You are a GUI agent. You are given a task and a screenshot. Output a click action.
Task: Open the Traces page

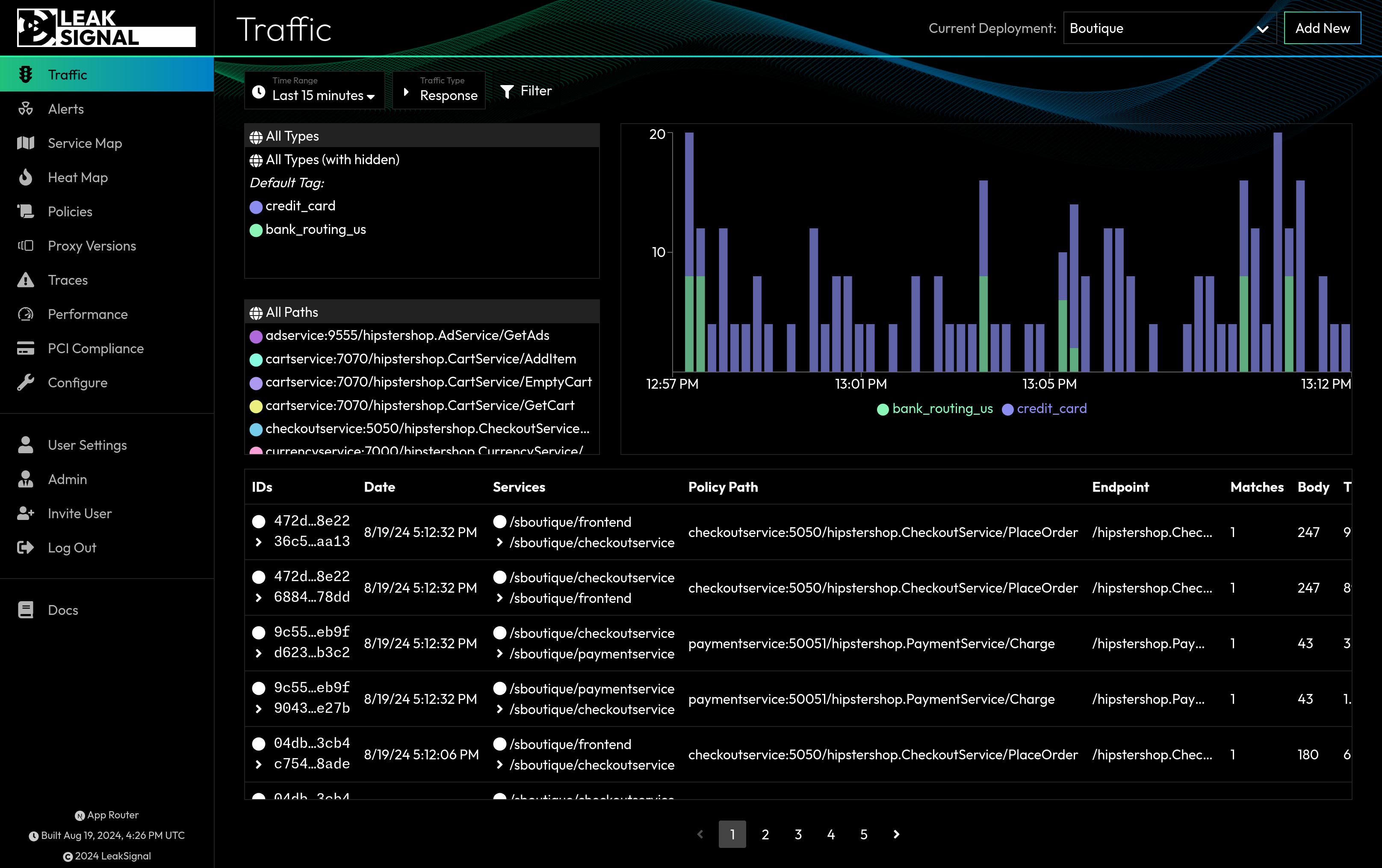click(68, 280)
